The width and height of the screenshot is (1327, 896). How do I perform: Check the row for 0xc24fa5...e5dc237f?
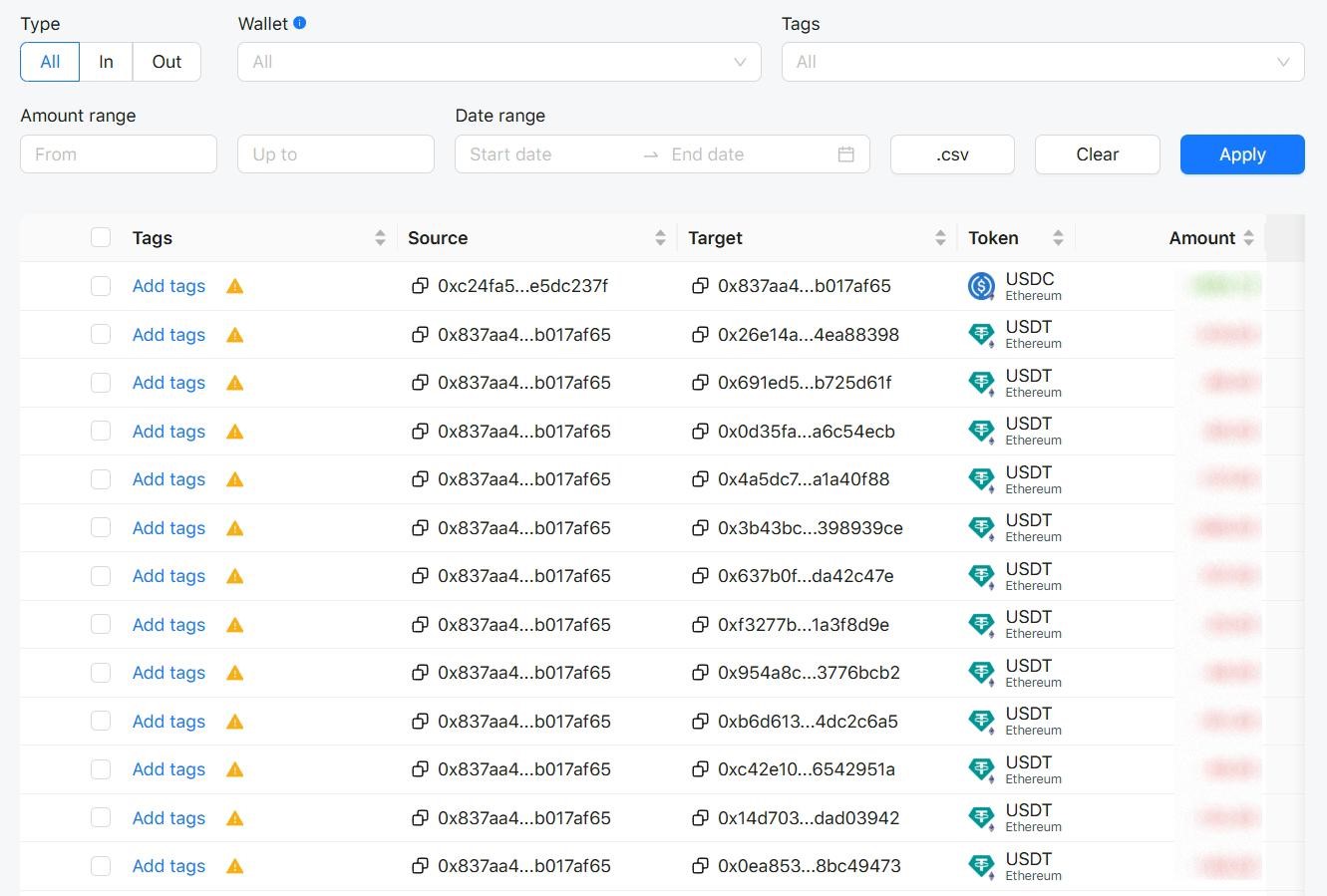pos(101,286)
